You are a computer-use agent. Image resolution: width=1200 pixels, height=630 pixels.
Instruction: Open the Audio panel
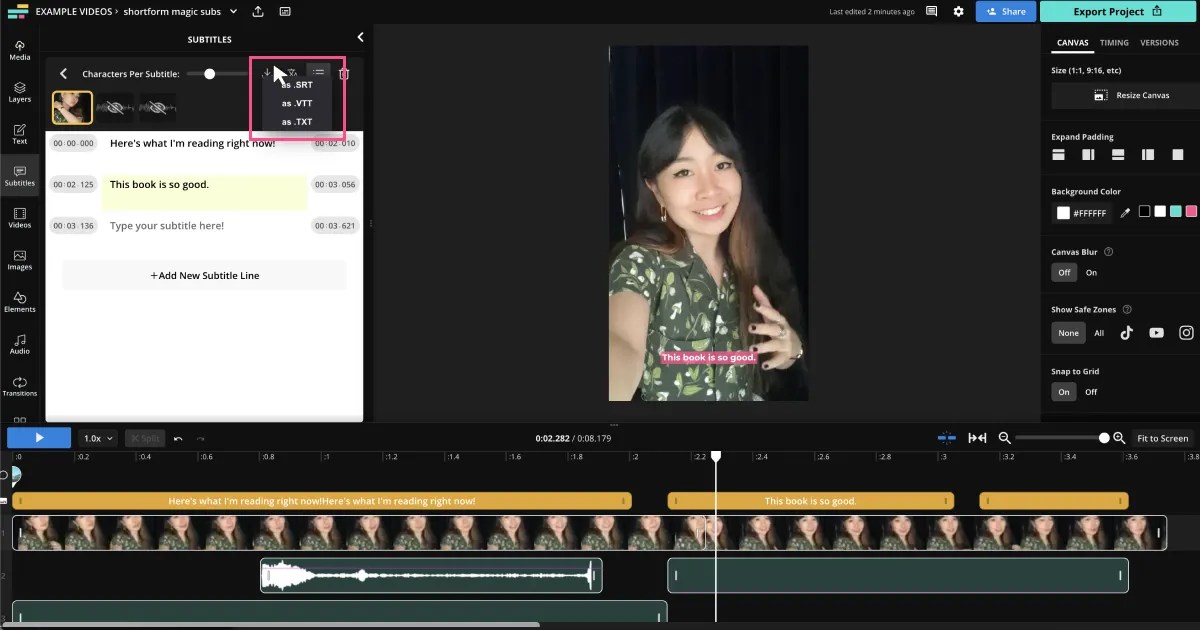click(x=19, y=344)
